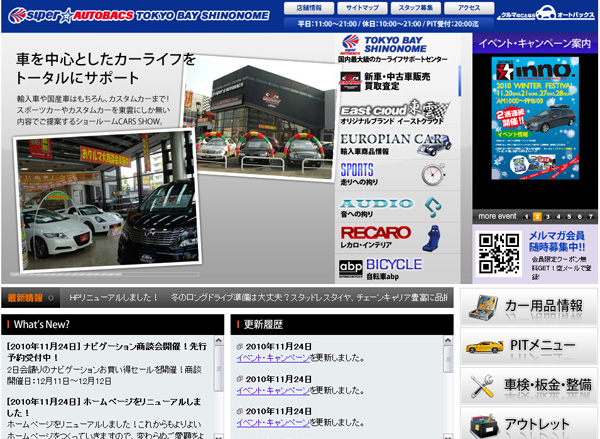
Task: Click the RECARO blue seat icon
Action: (x=432, y=238)
